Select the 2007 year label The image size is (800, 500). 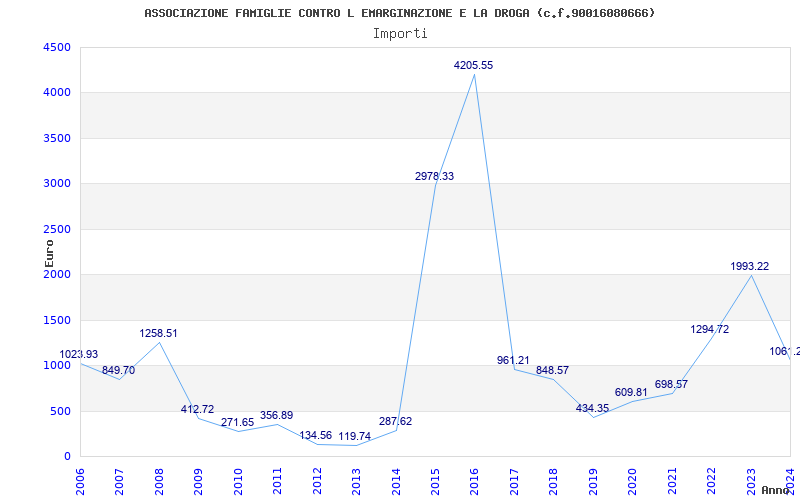point(119,481)
